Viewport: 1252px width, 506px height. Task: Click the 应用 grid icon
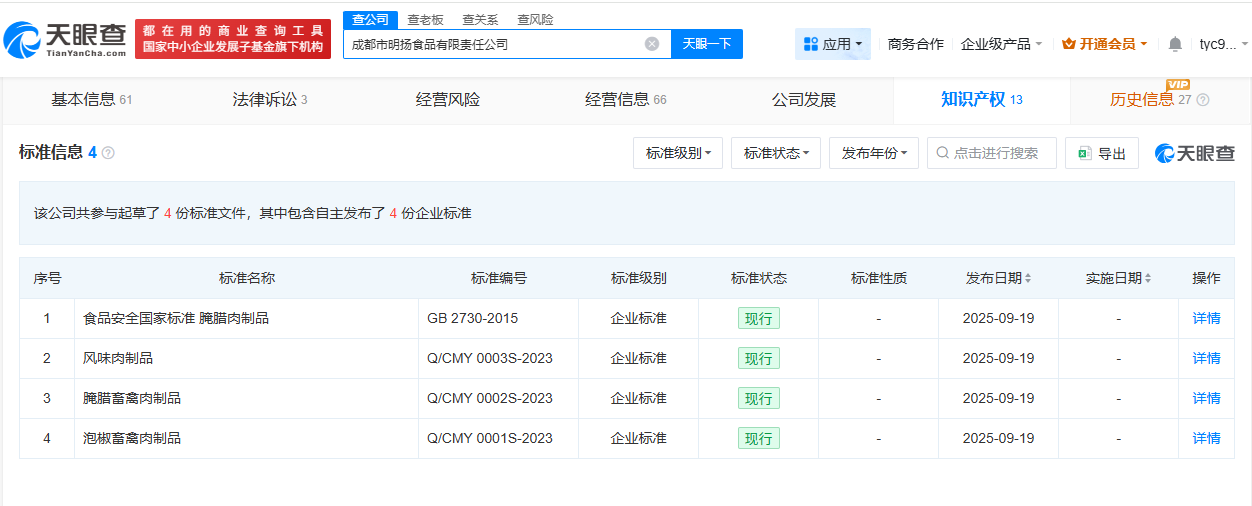pos(810,44)
